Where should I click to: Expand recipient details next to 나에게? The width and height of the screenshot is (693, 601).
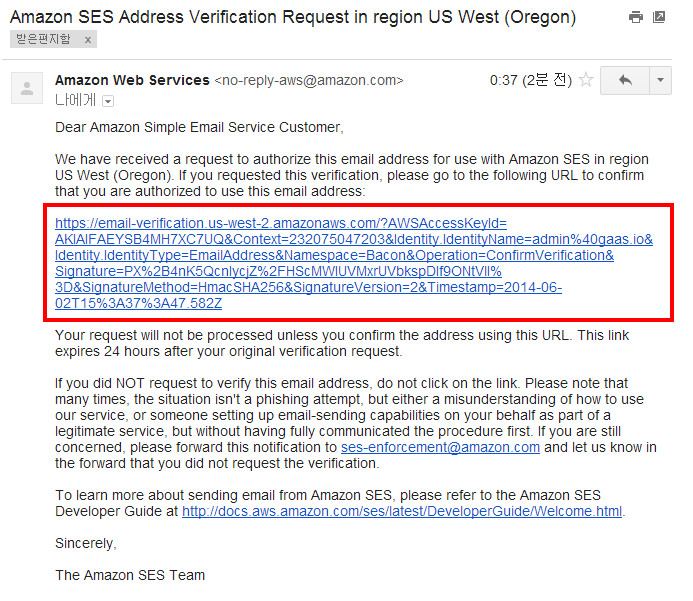point(108,100)
